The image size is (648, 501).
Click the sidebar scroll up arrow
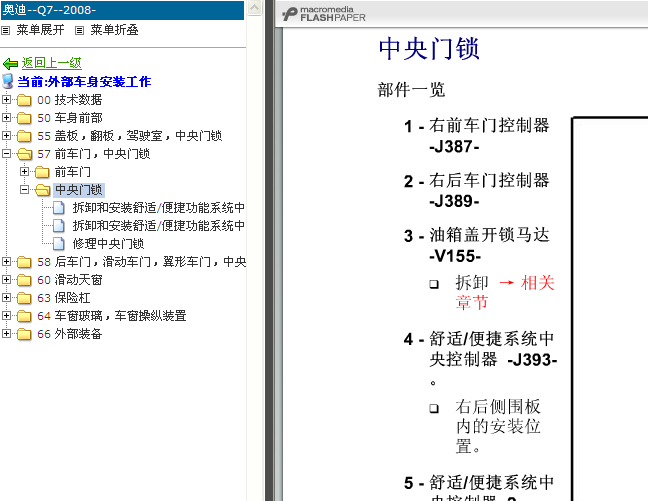click(255, 7)
